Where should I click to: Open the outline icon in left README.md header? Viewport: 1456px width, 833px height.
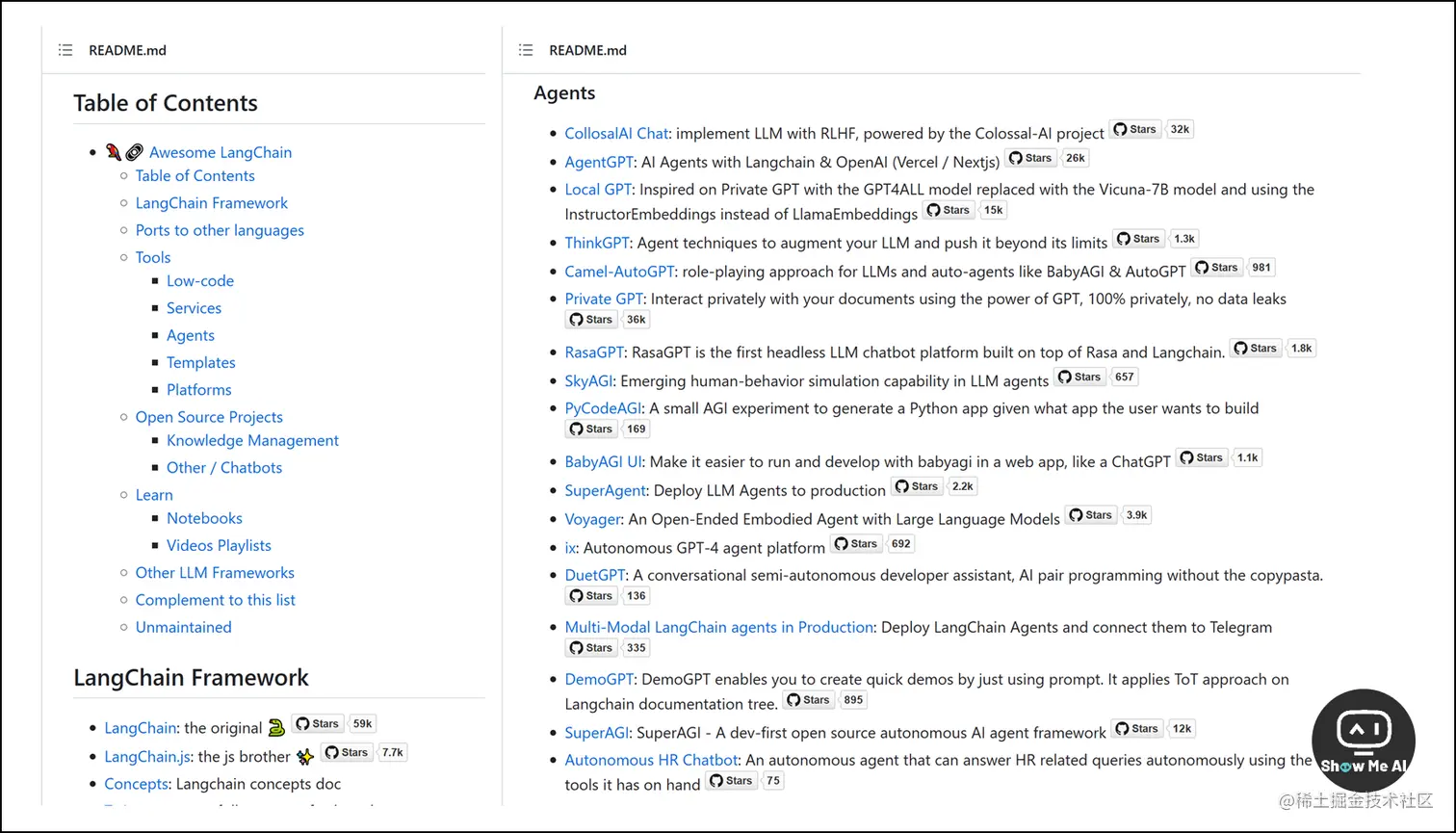(65, 50)
